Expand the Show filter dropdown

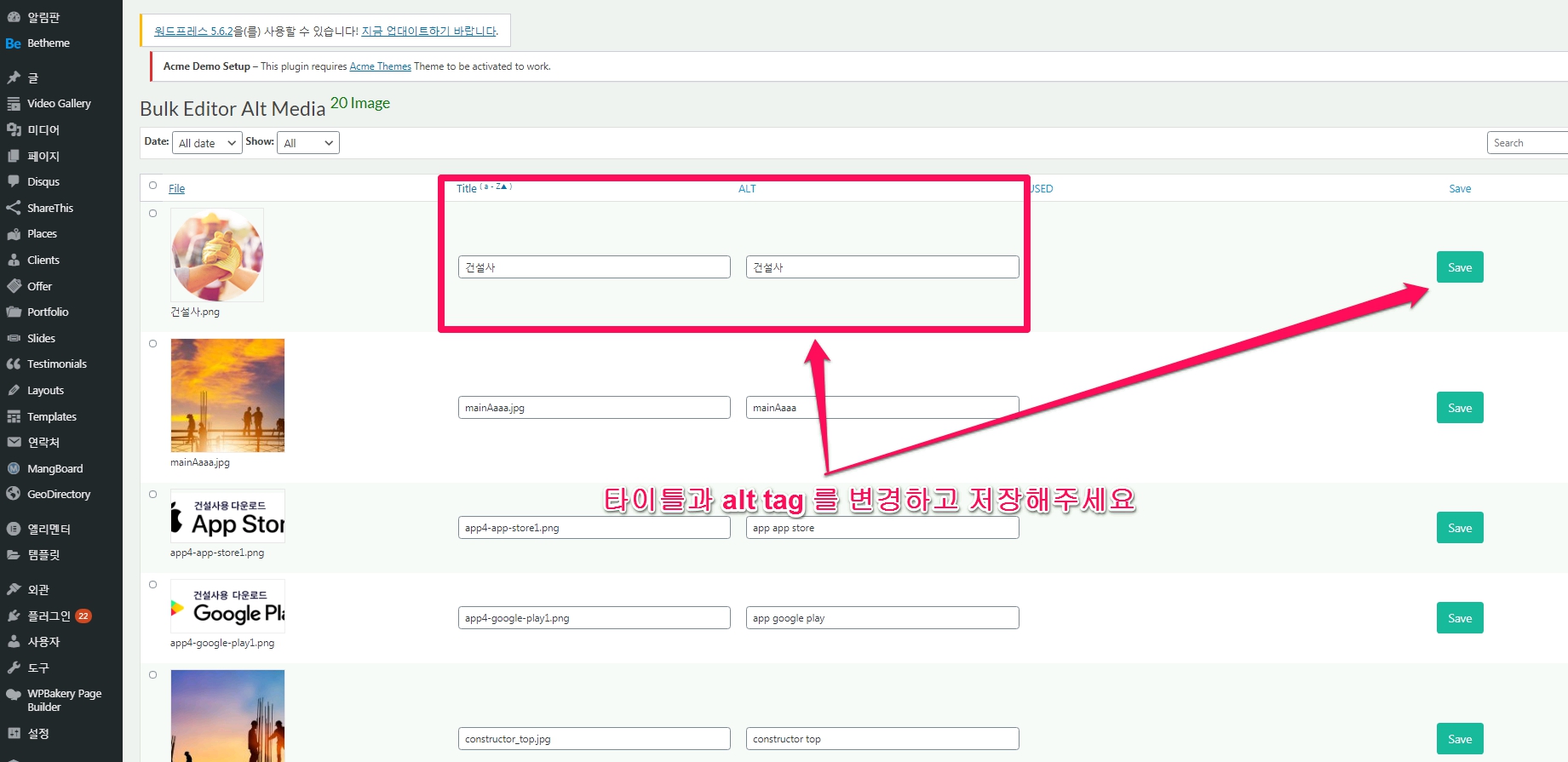click(x=307, y=143)
